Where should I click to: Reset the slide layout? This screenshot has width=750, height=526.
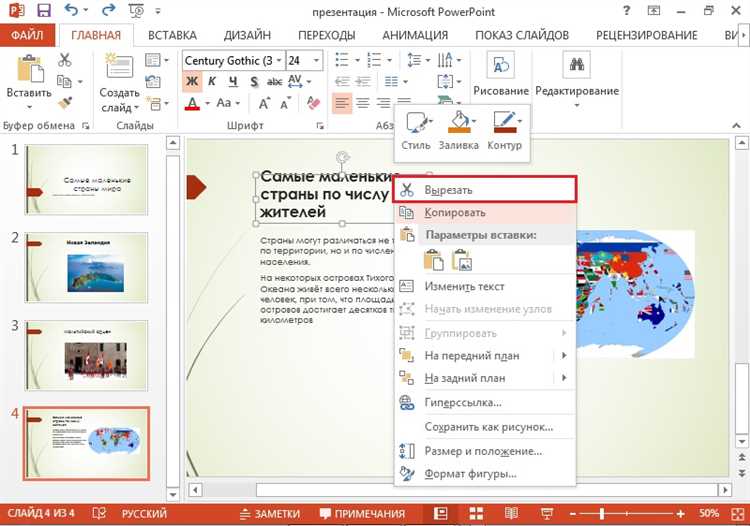(x=153, y=81)
